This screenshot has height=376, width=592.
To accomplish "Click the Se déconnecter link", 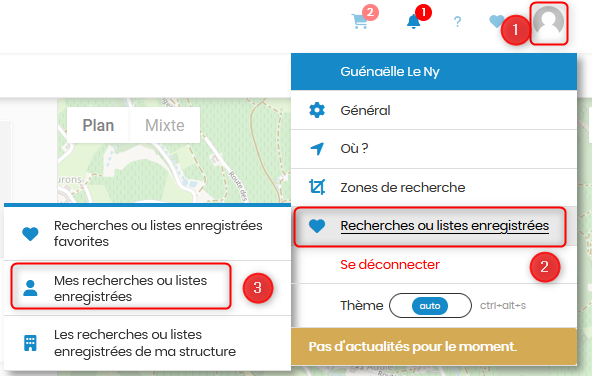I will point(390,265).
